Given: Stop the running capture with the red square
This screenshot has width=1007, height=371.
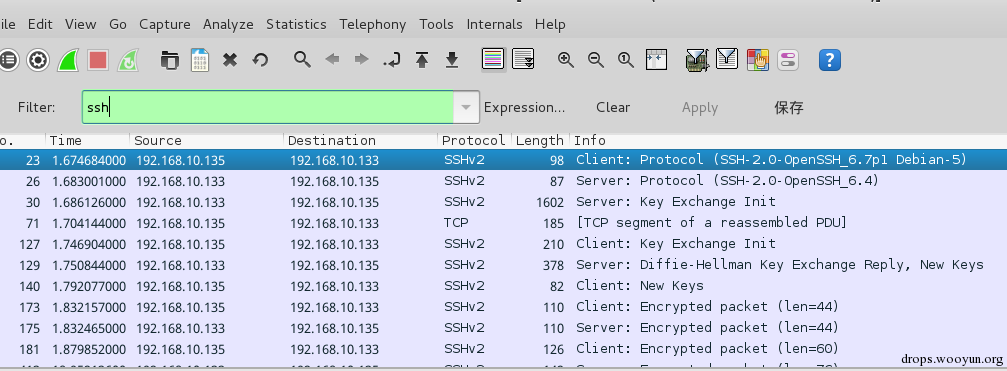Looking at the screenshot, I should (98, 60).
